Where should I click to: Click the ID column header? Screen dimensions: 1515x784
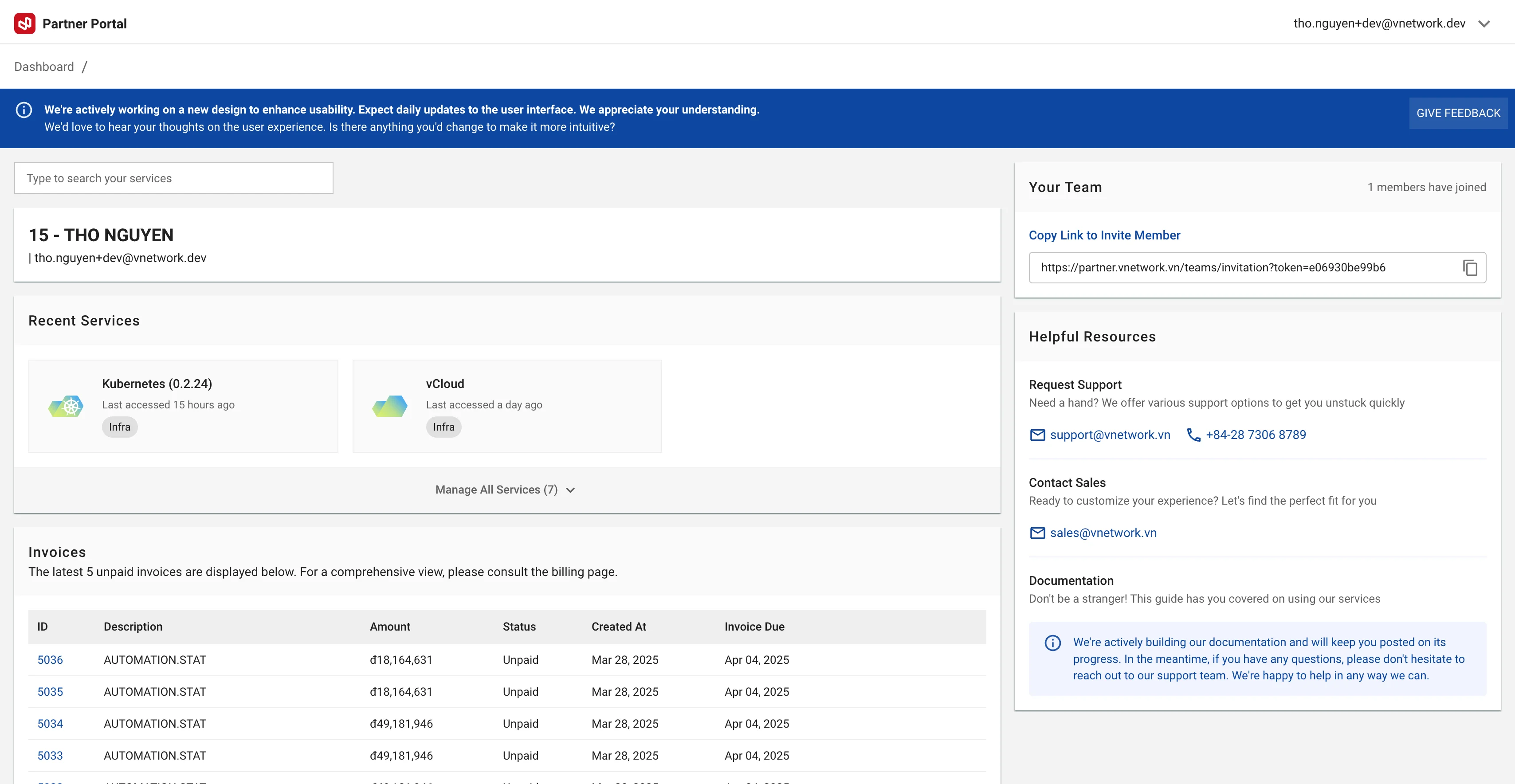[42, 627]
